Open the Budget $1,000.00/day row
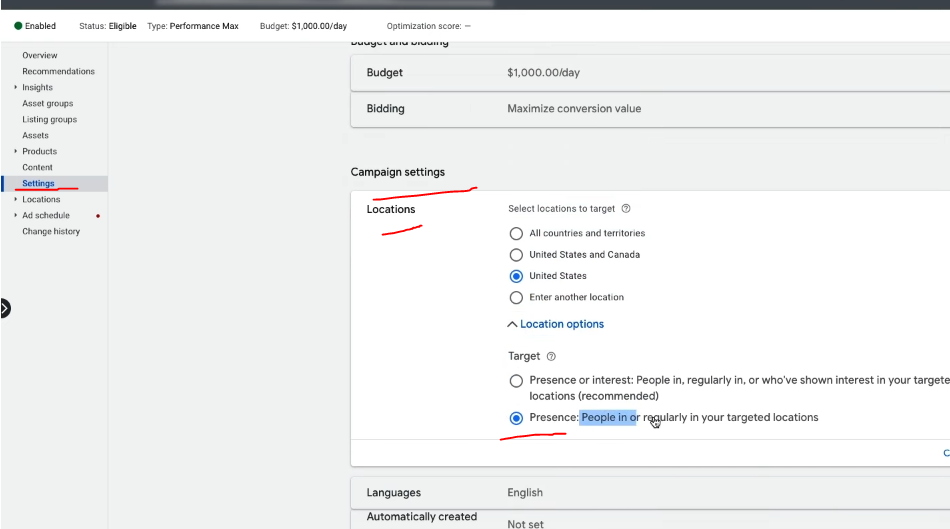This screenshot has width=950, height=529. click(648, 73)
